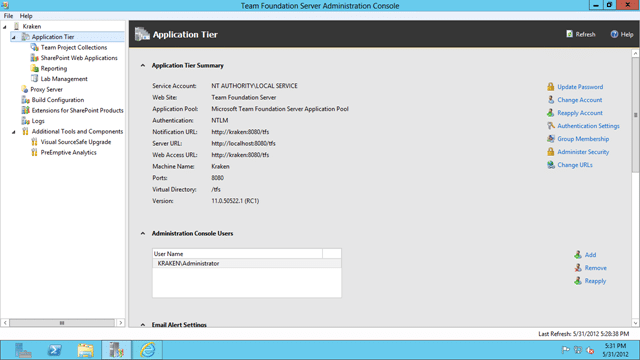Click the Authentication Settings key icon
640x360 pixels.
coord(551,126)
